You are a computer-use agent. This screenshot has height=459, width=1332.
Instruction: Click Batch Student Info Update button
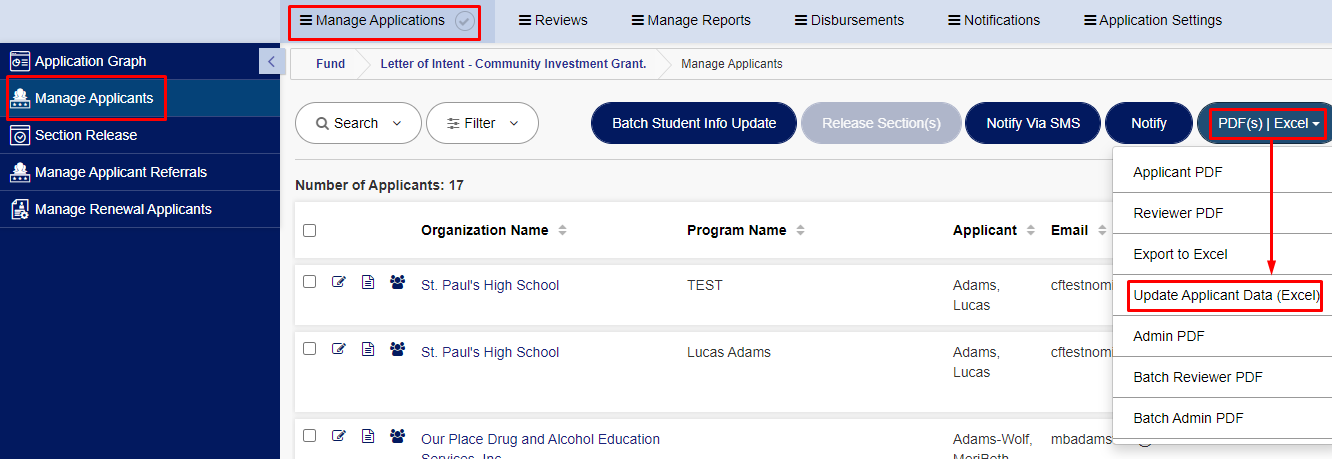[694, 123]
